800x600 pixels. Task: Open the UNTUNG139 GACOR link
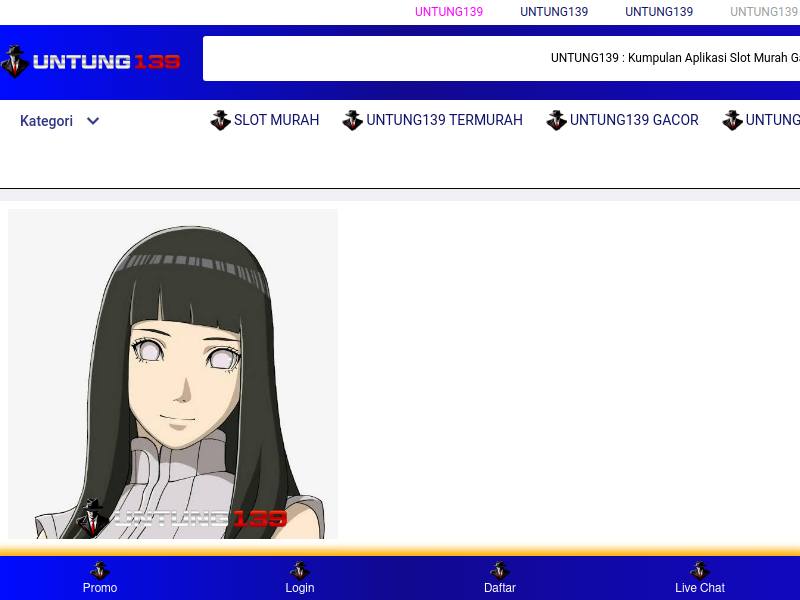pos(634,120)
